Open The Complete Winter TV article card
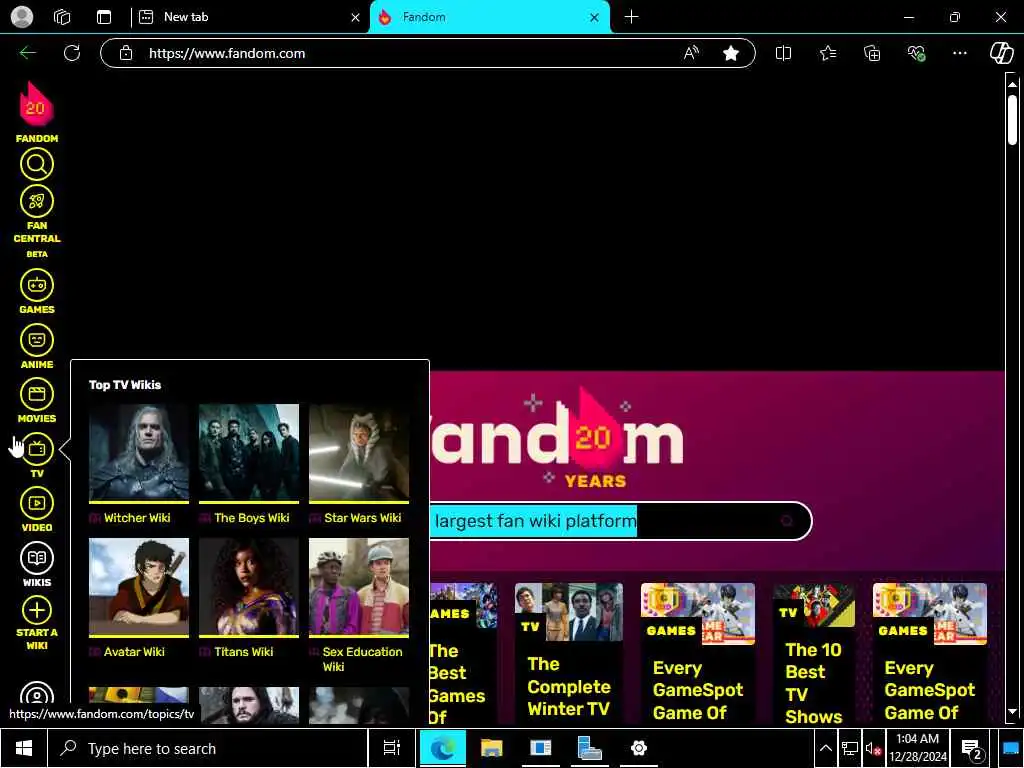This screenshot has width=1024, height=768. tap(568, 653)
